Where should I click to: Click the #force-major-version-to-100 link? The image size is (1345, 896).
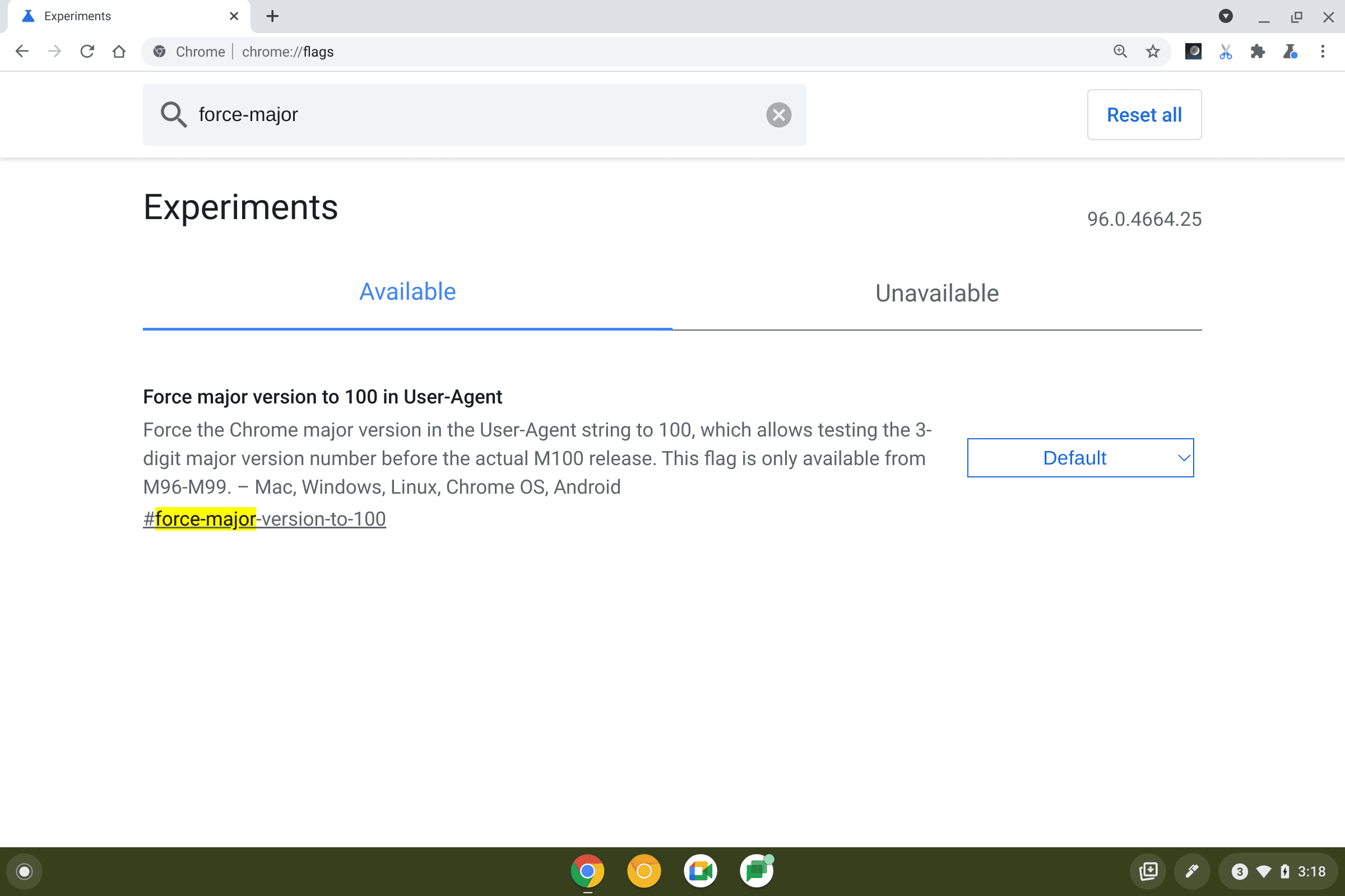click(264, 518)
